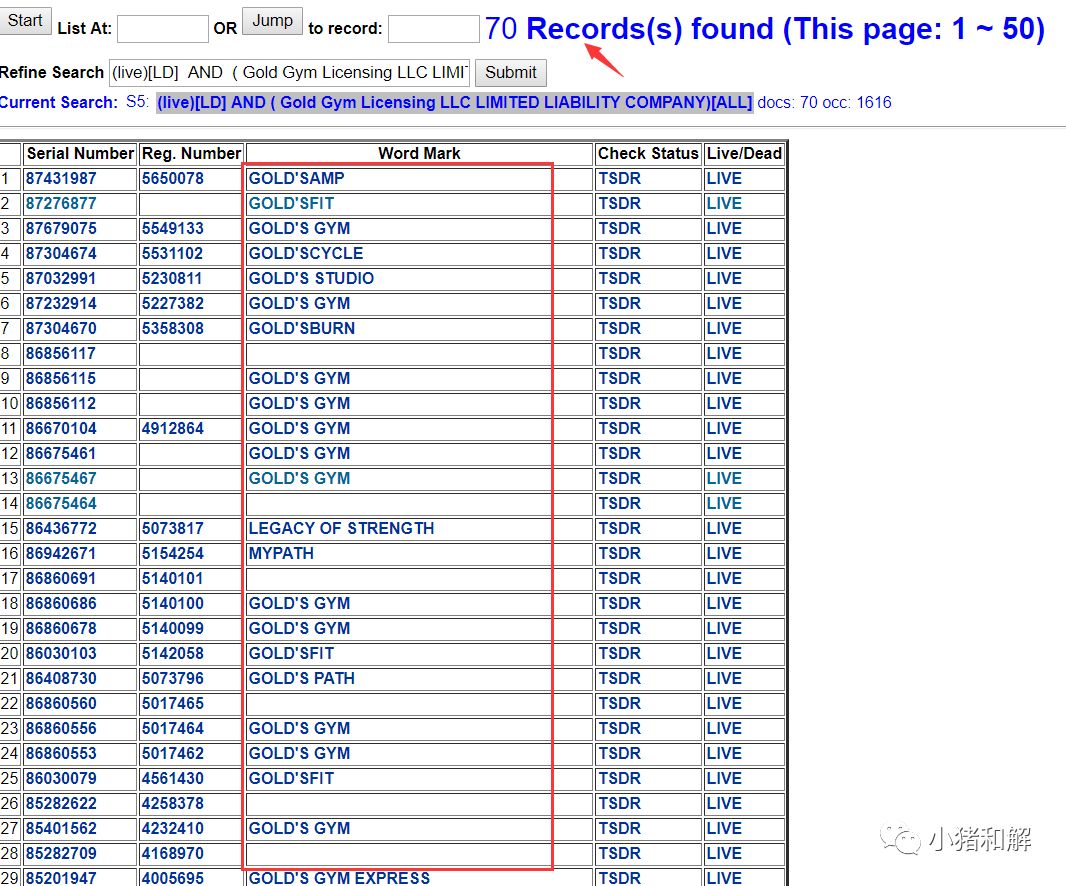The height and width of the screenshot is (886, 1066).
Task: Click the Start button
Action: 25,21
